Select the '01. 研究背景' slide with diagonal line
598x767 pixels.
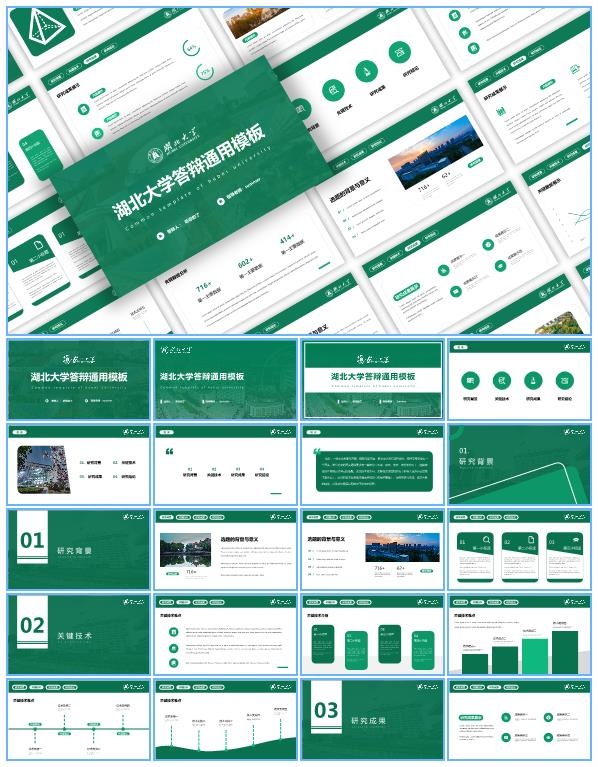coord(519,465)
